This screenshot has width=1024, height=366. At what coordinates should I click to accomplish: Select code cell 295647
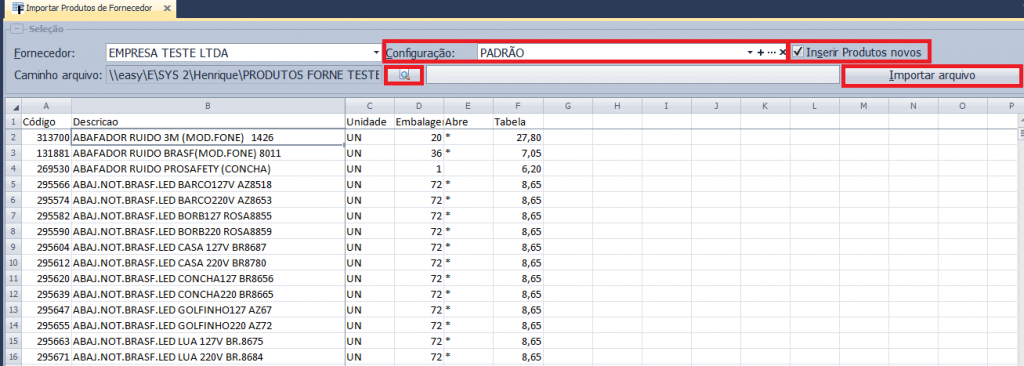pos(46,310)
